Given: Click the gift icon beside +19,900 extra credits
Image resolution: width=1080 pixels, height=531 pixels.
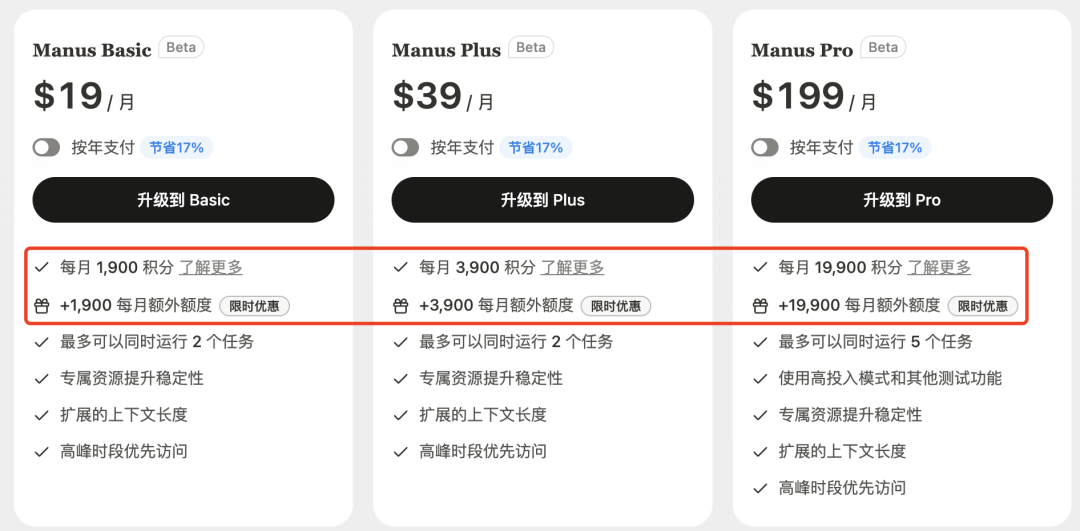Looking at the screenshot, I should point(760,306).
